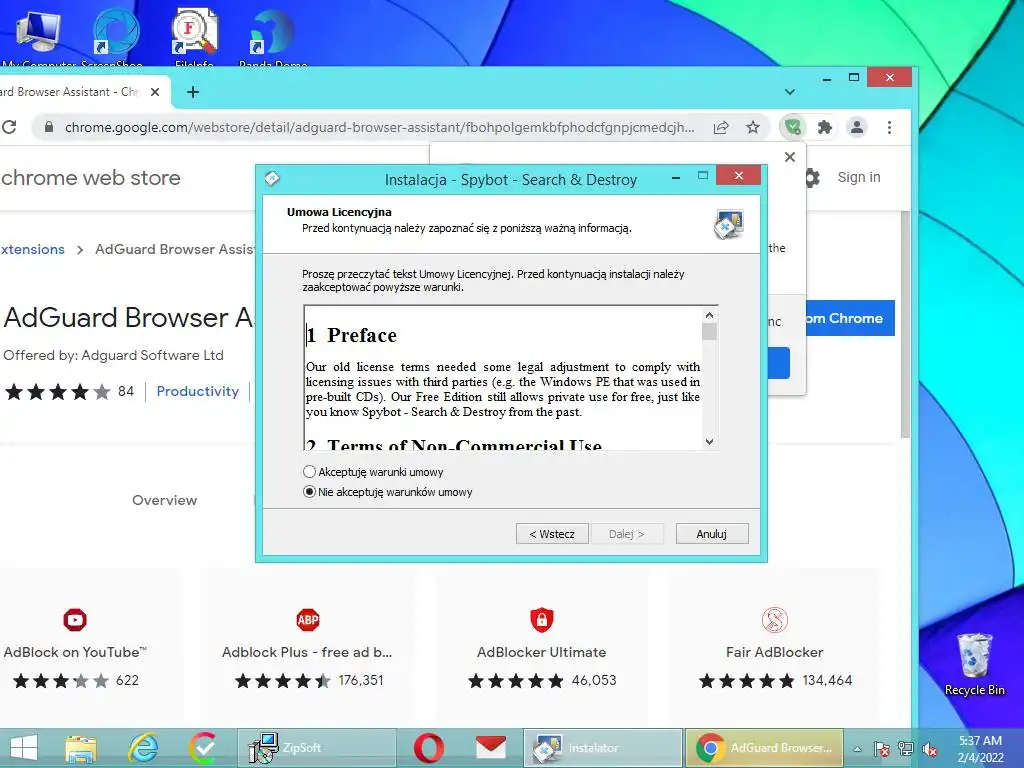Open the AdGuard extension shield icon
Screen dimensions: 1024x768
point(793,127)
